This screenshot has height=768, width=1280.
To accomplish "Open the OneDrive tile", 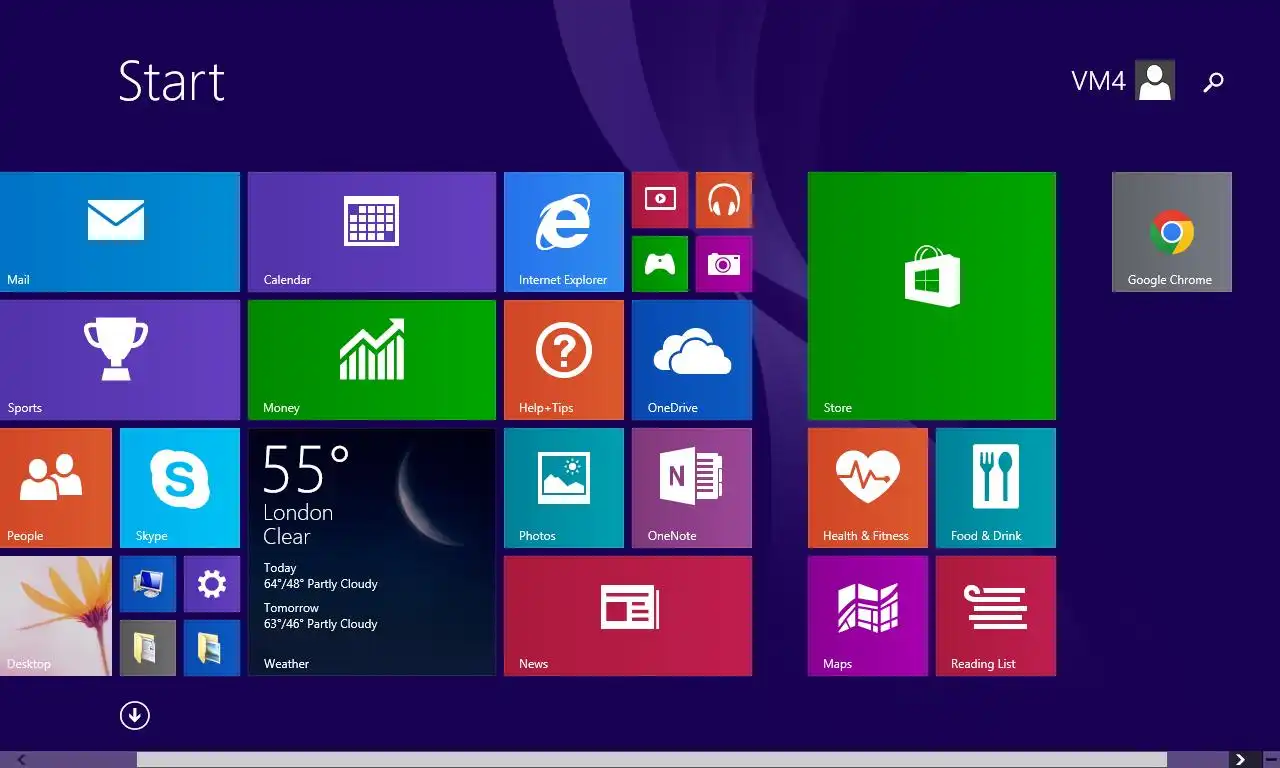I will click(692, 360).
